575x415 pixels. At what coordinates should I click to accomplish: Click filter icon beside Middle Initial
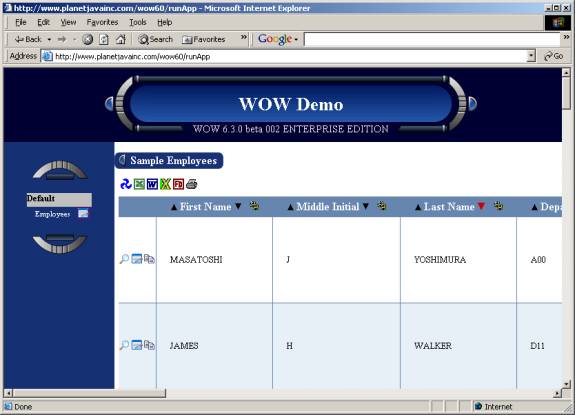(x=382, y=206)
